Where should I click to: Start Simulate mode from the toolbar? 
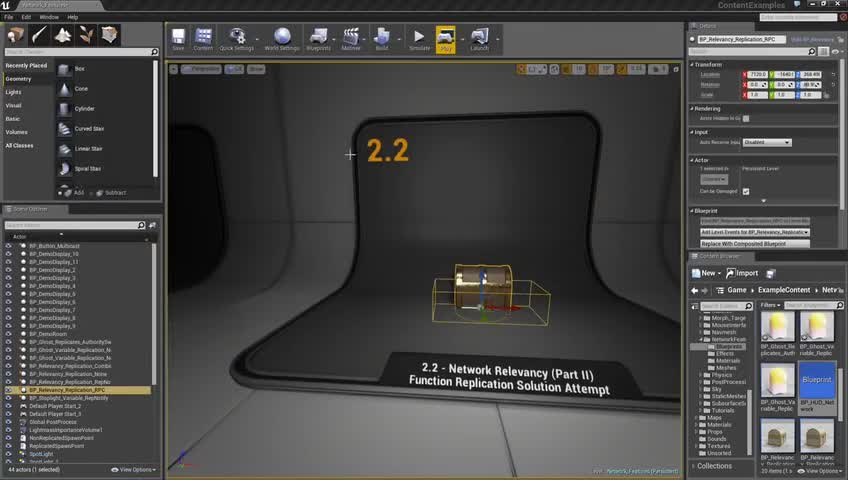419,39
